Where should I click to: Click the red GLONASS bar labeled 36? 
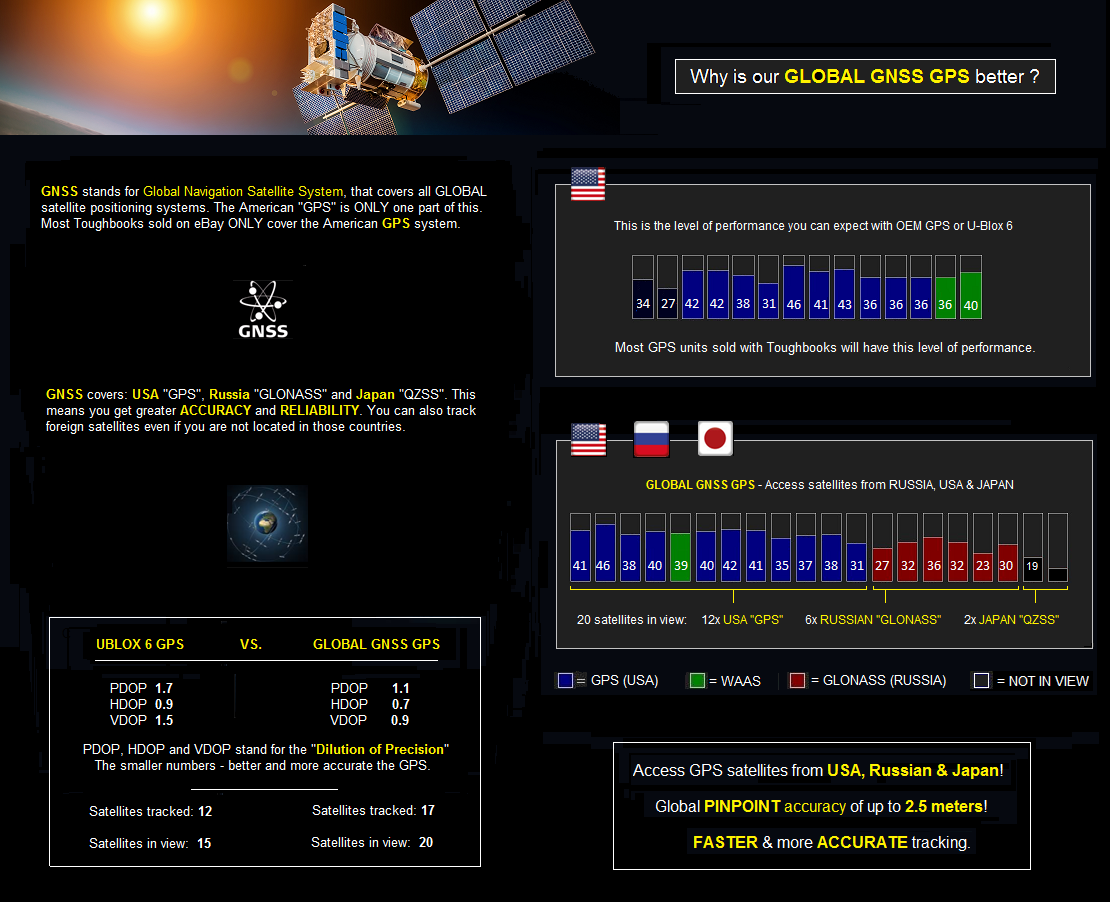tap(933, 547)
